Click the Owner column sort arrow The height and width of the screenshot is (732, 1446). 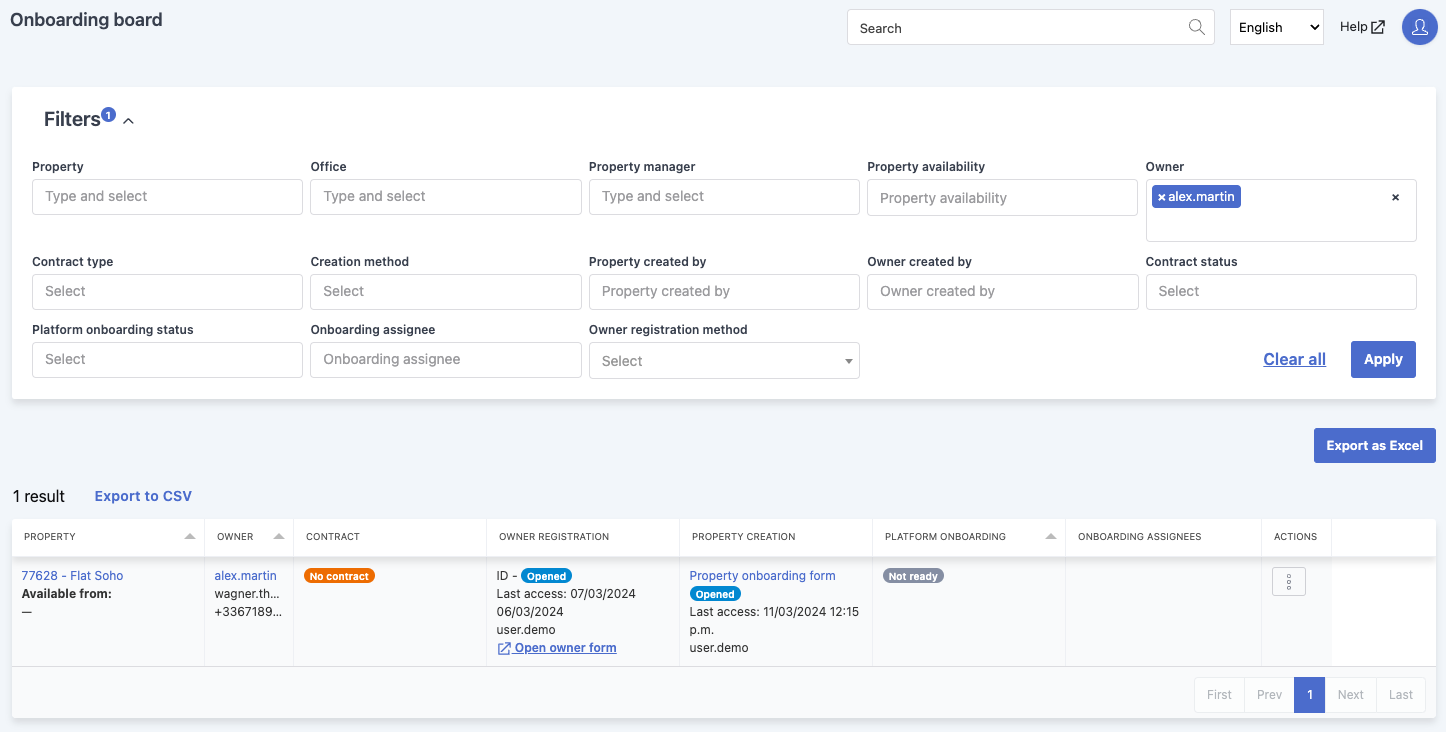click(279, 536)
